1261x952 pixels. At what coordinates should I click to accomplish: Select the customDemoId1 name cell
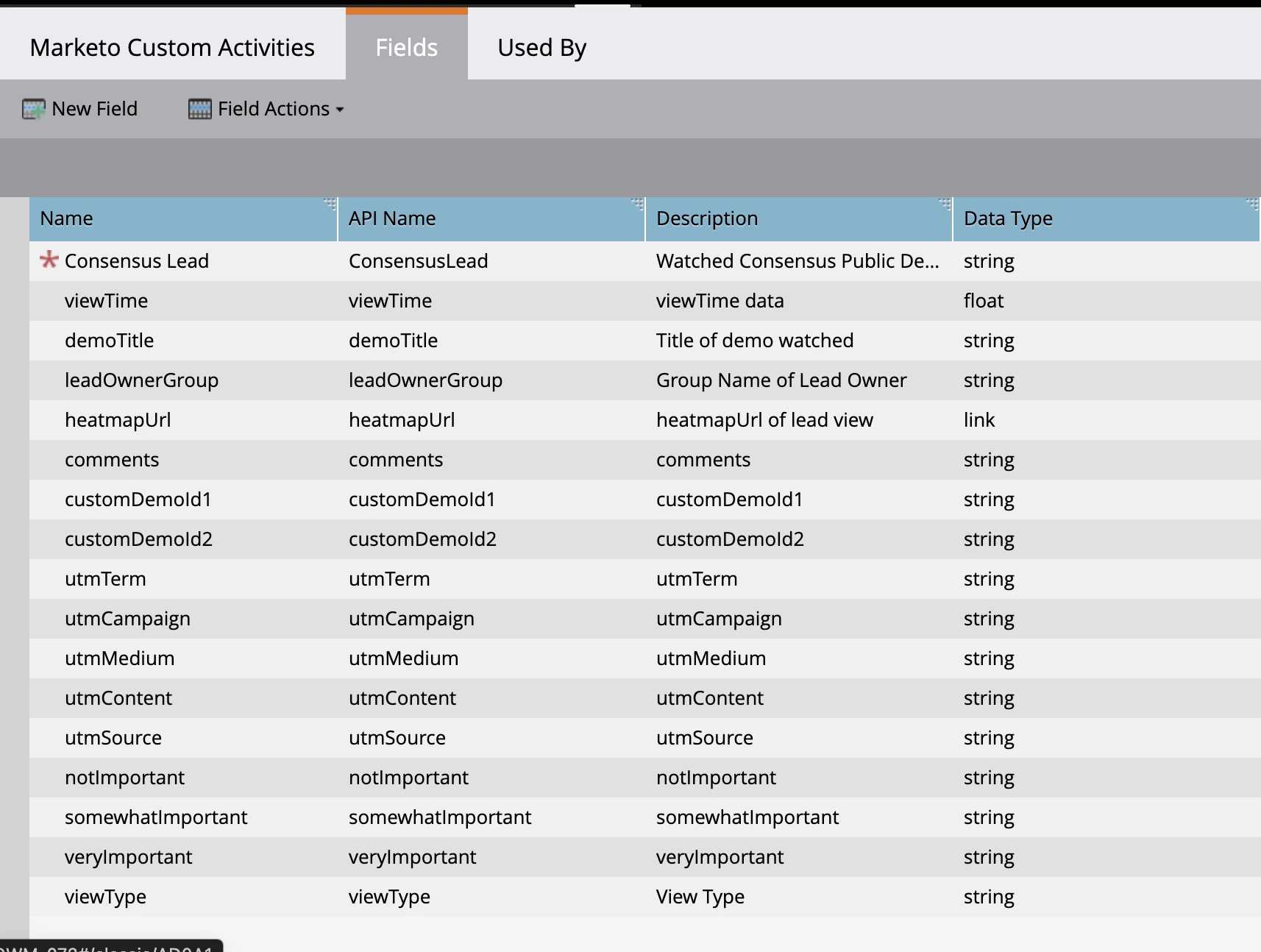click(138, 500)
